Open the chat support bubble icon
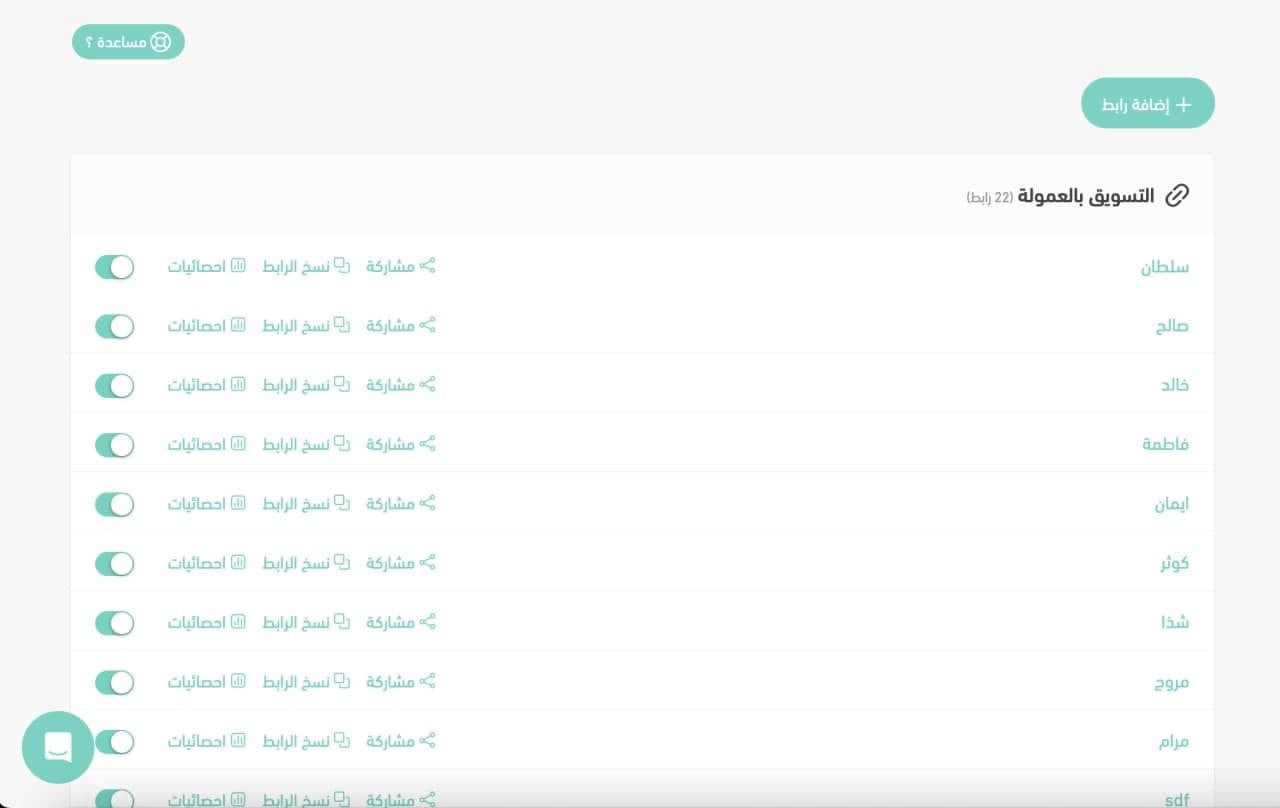Viewport: 1280px width, 808px height. coord(58,747)
